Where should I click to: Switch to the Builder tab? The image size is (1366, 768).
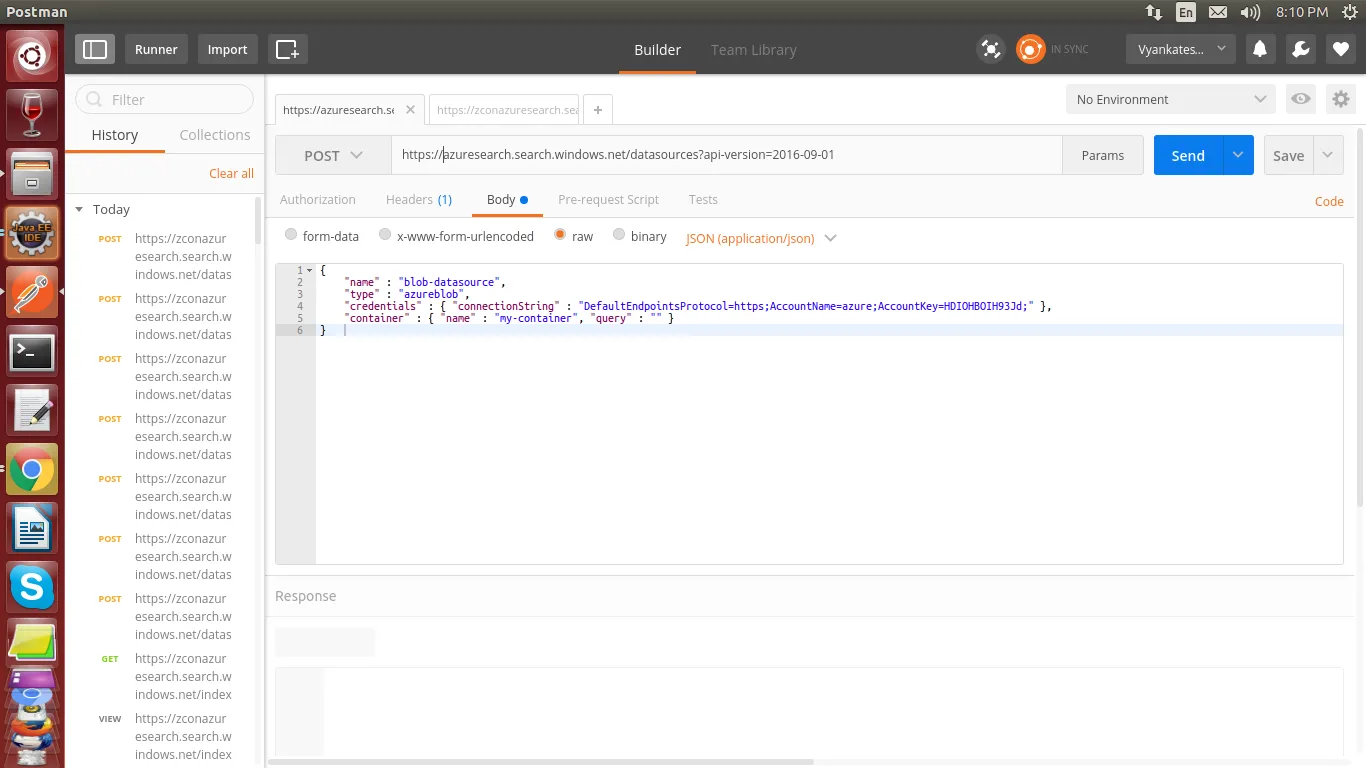(x=657, y=49)
